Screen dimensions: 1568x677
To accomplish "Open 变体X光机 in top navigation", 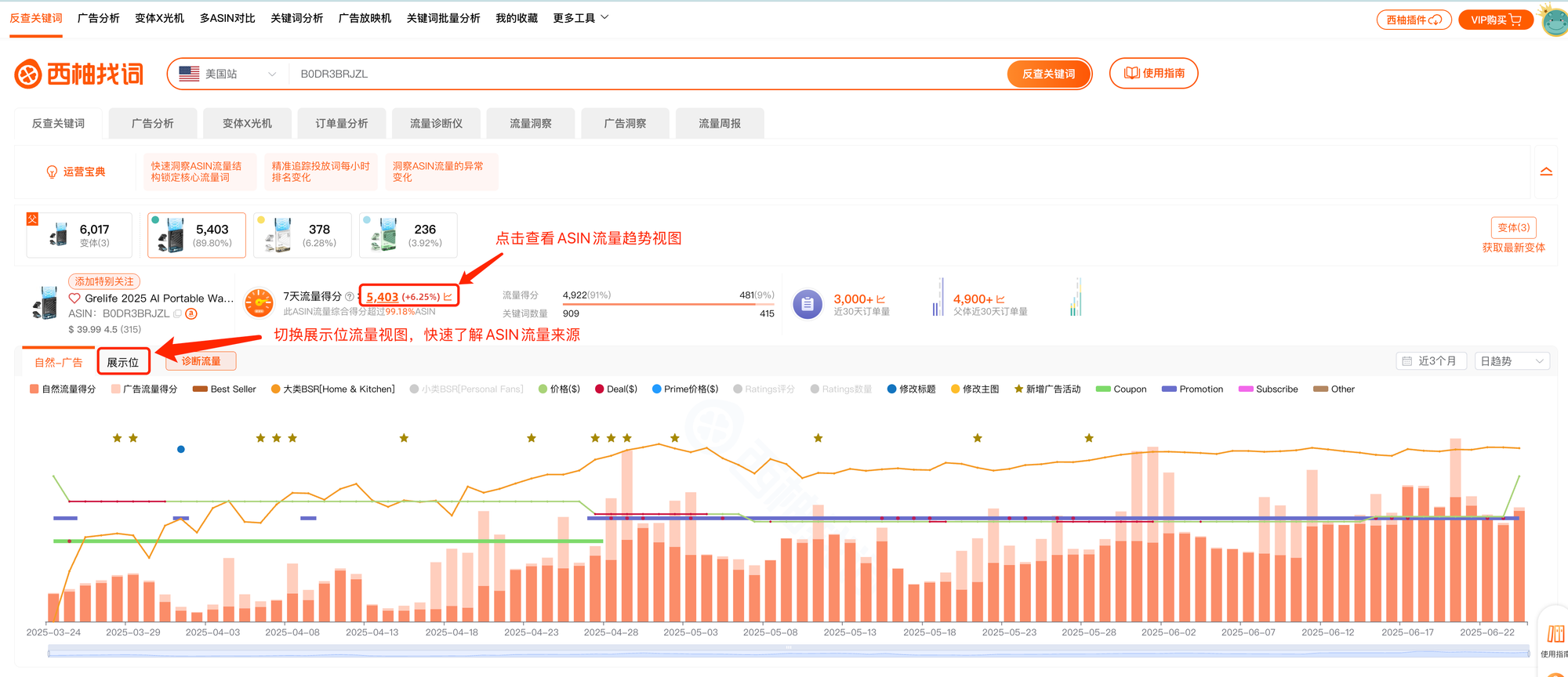I will pyautogui.click(x=159, y=18).
